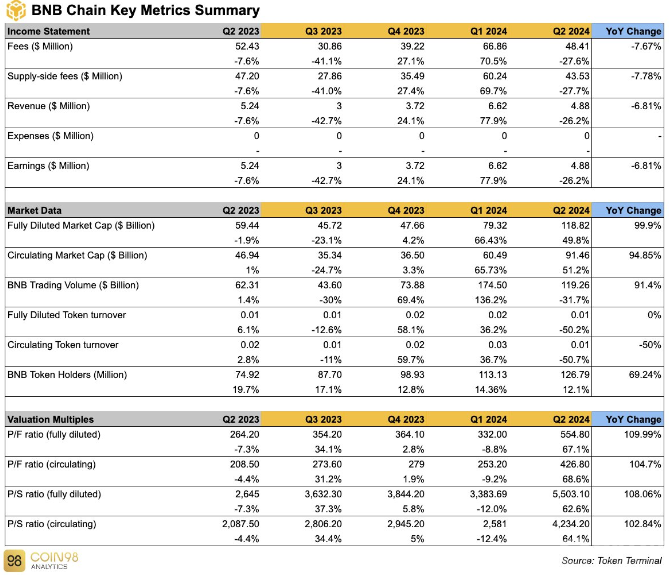Click the BNB Chain logo icon
The width and height of the screenshot is (669, 575).
[16, 10]
